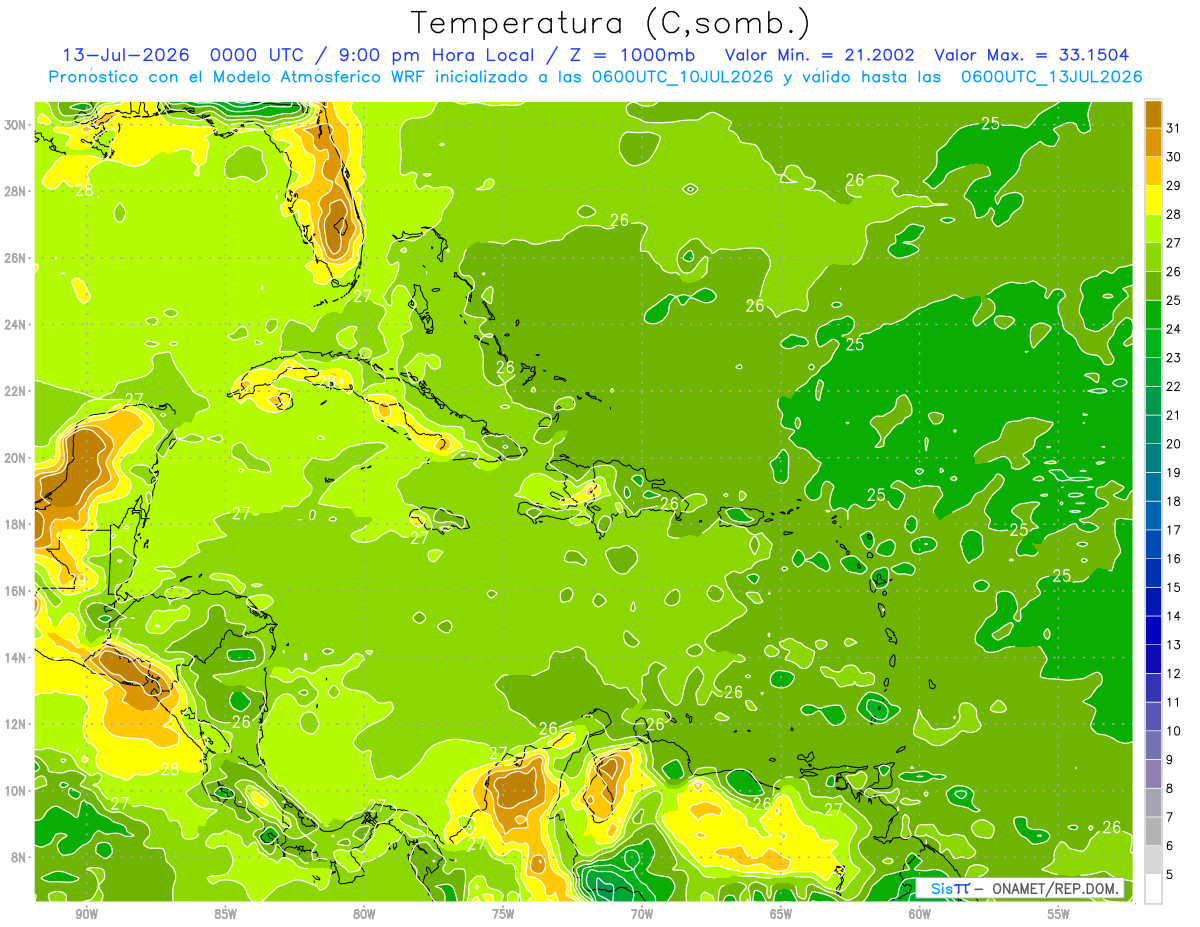Click the "Valor Max. = 33.1504" text

point(1031,55)
